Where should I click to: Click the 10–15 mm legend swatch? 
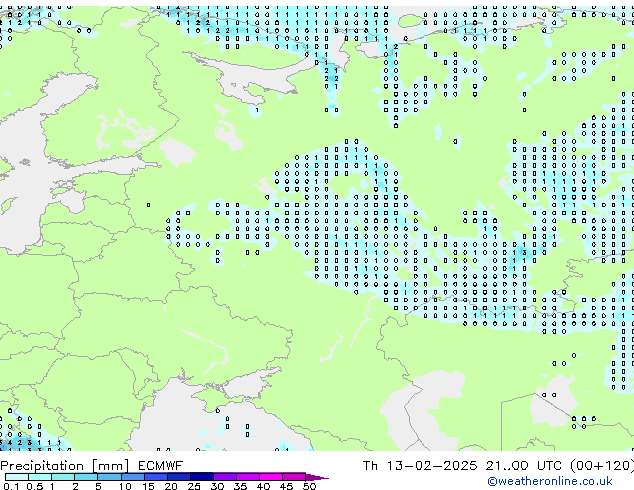(x=133, y=477)
